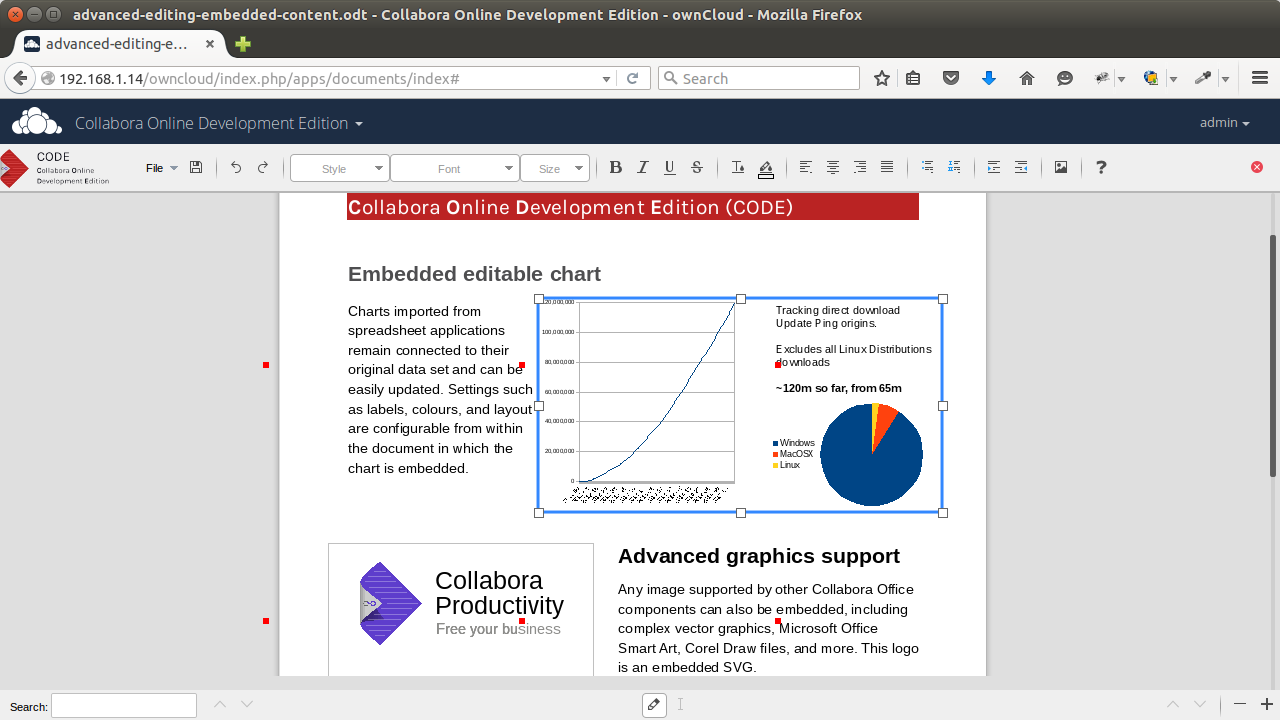Save the document using the save icon
The image size is (1280, 720).
[x=195, y=167]
